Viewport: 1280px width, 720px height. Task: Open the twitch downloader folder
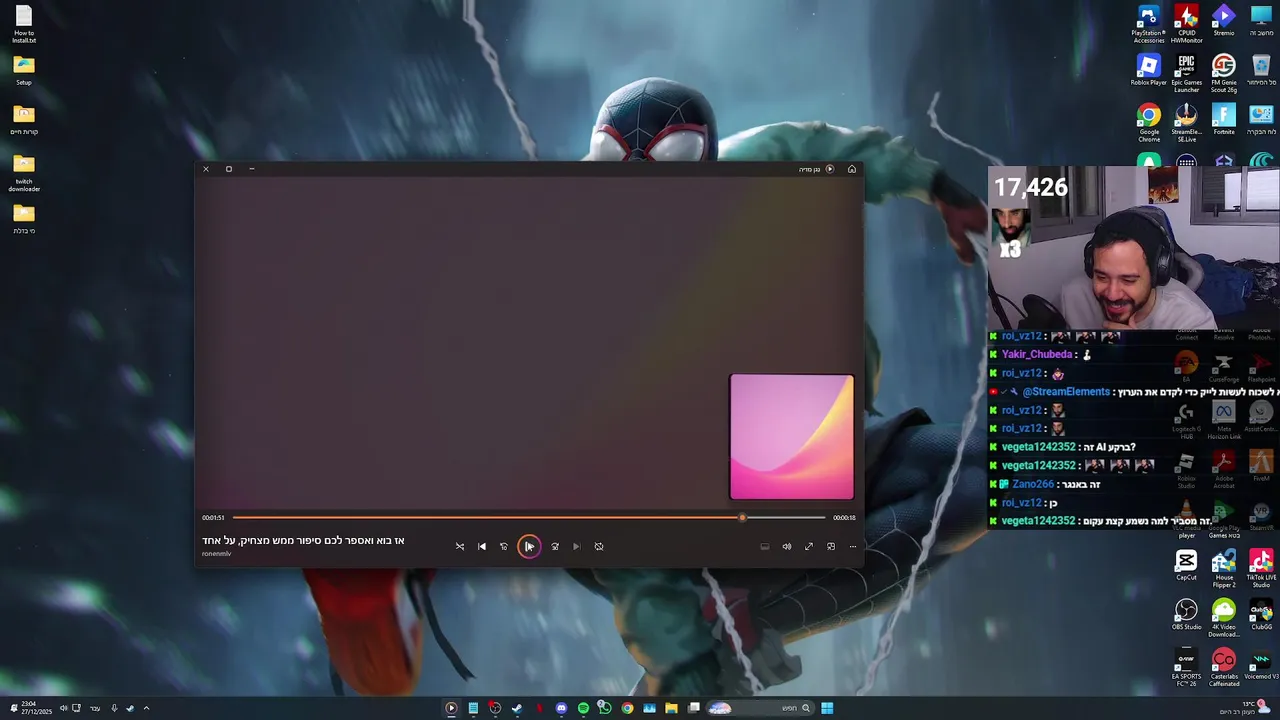pos(24,173)
